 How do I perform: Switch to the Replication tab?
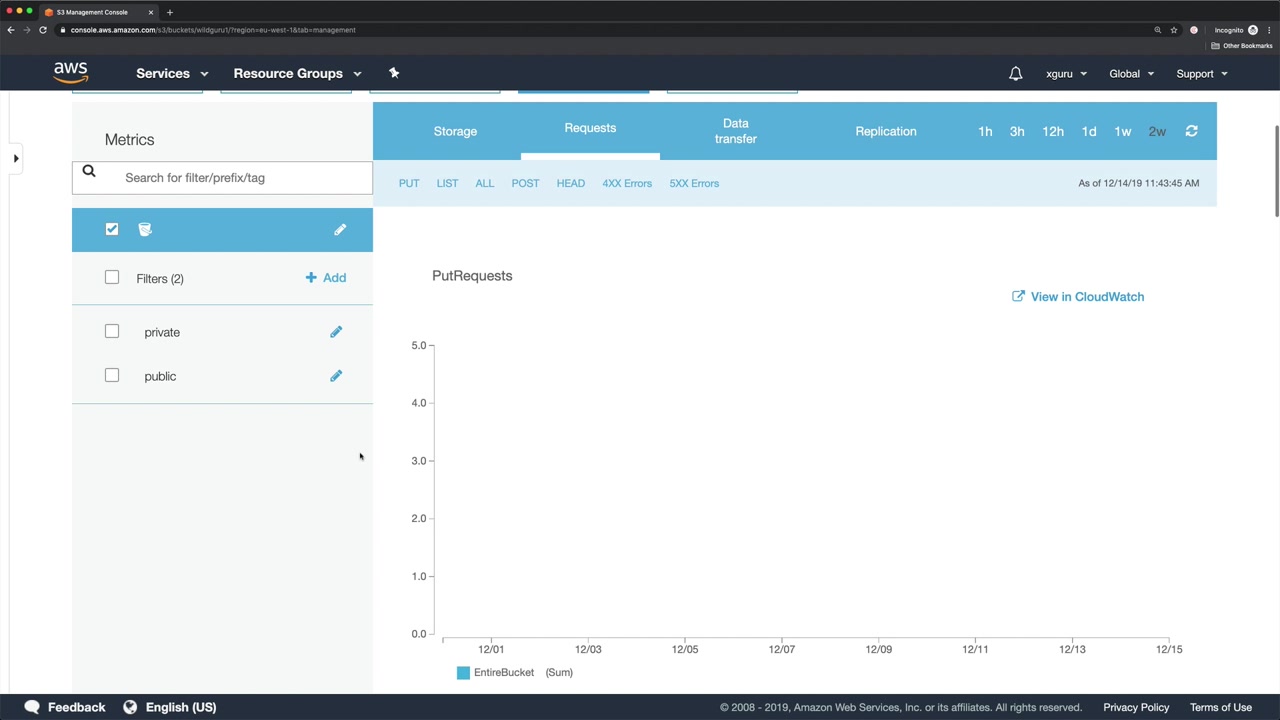885,131
